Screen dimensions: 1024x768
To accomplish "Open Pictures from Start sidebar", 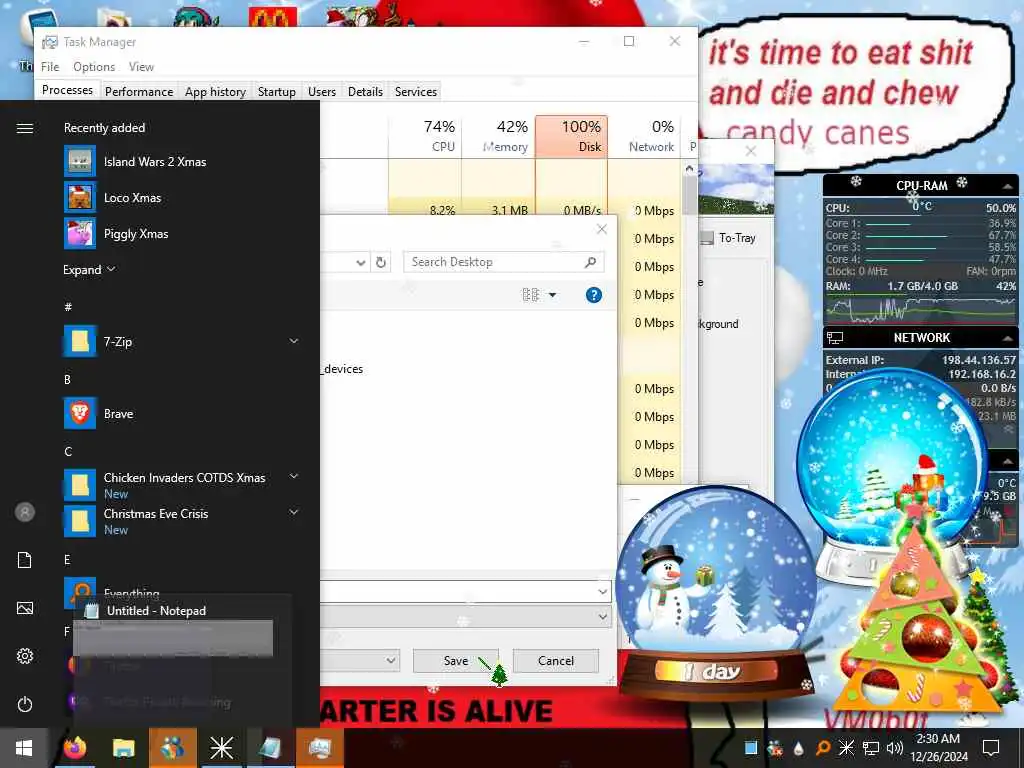I will tap(25, 609).
